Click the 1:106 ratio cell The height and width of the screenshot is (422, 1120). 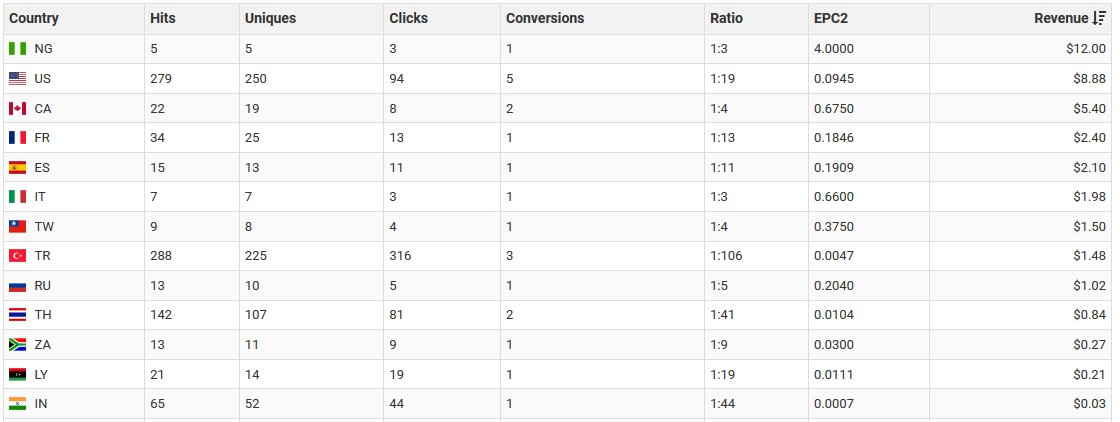coord(726,256)
